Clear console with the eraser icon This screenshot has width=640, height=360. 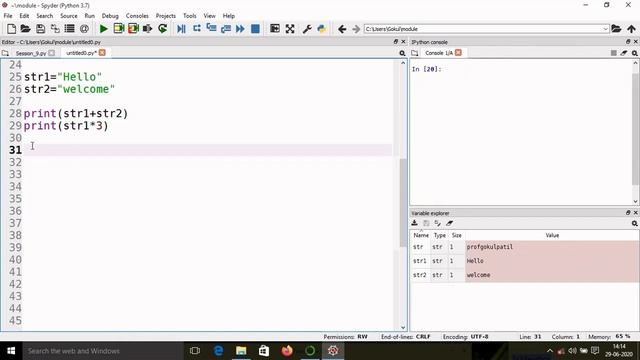point(624,53)
